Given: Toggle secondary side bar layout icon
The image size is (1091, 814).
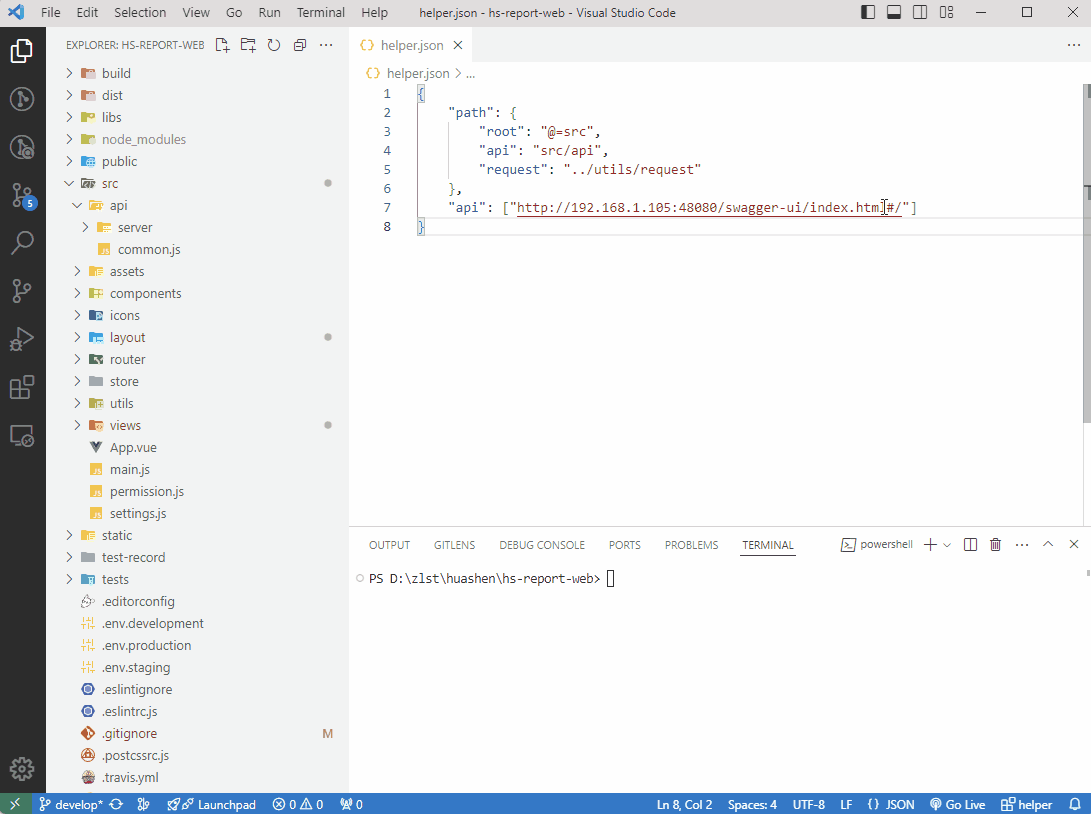Looking at the screenshot, I should click(920, 13).
